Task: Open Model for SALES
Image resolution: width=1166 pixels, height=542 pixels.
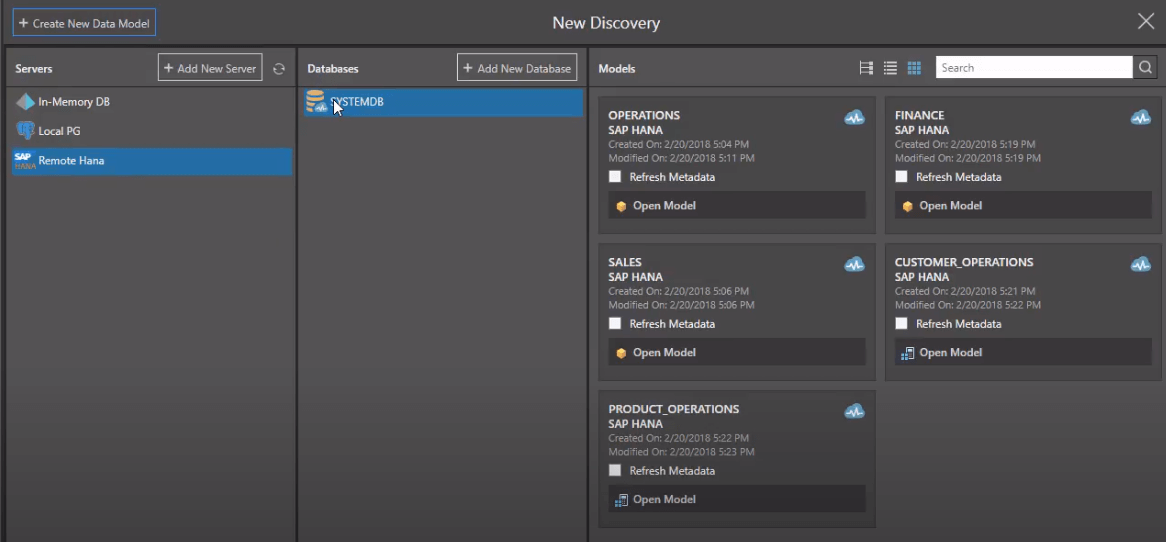Action: coord(736,352)
